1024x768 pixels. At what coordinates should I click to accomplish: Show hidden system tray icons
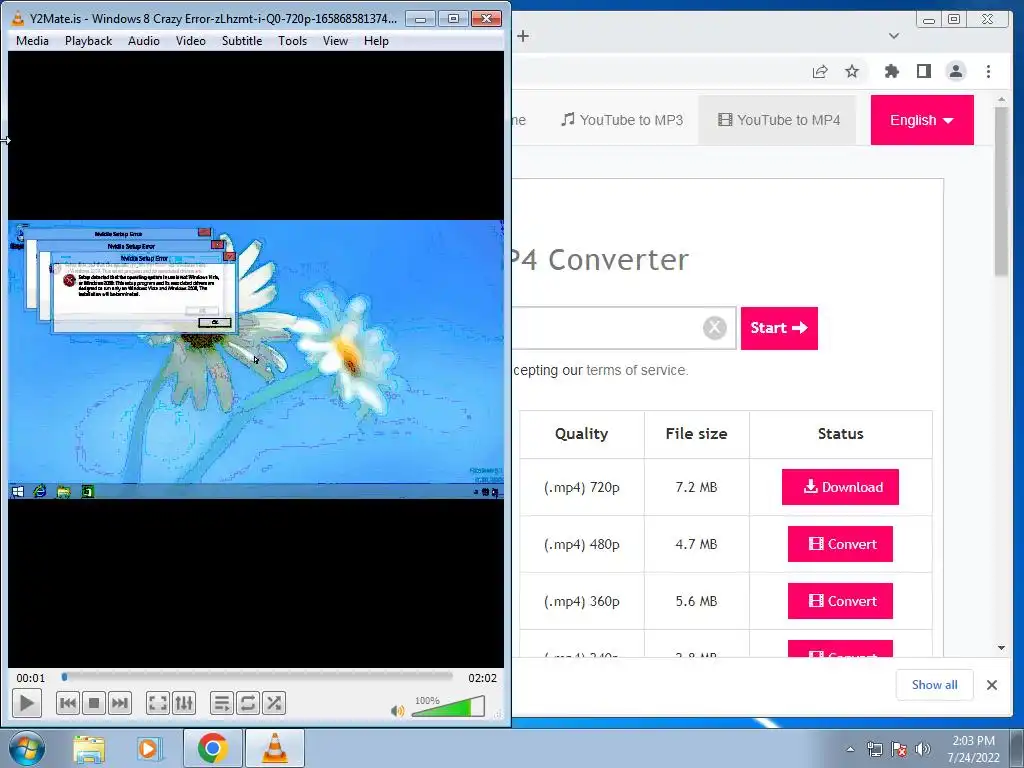coord(850,749)
